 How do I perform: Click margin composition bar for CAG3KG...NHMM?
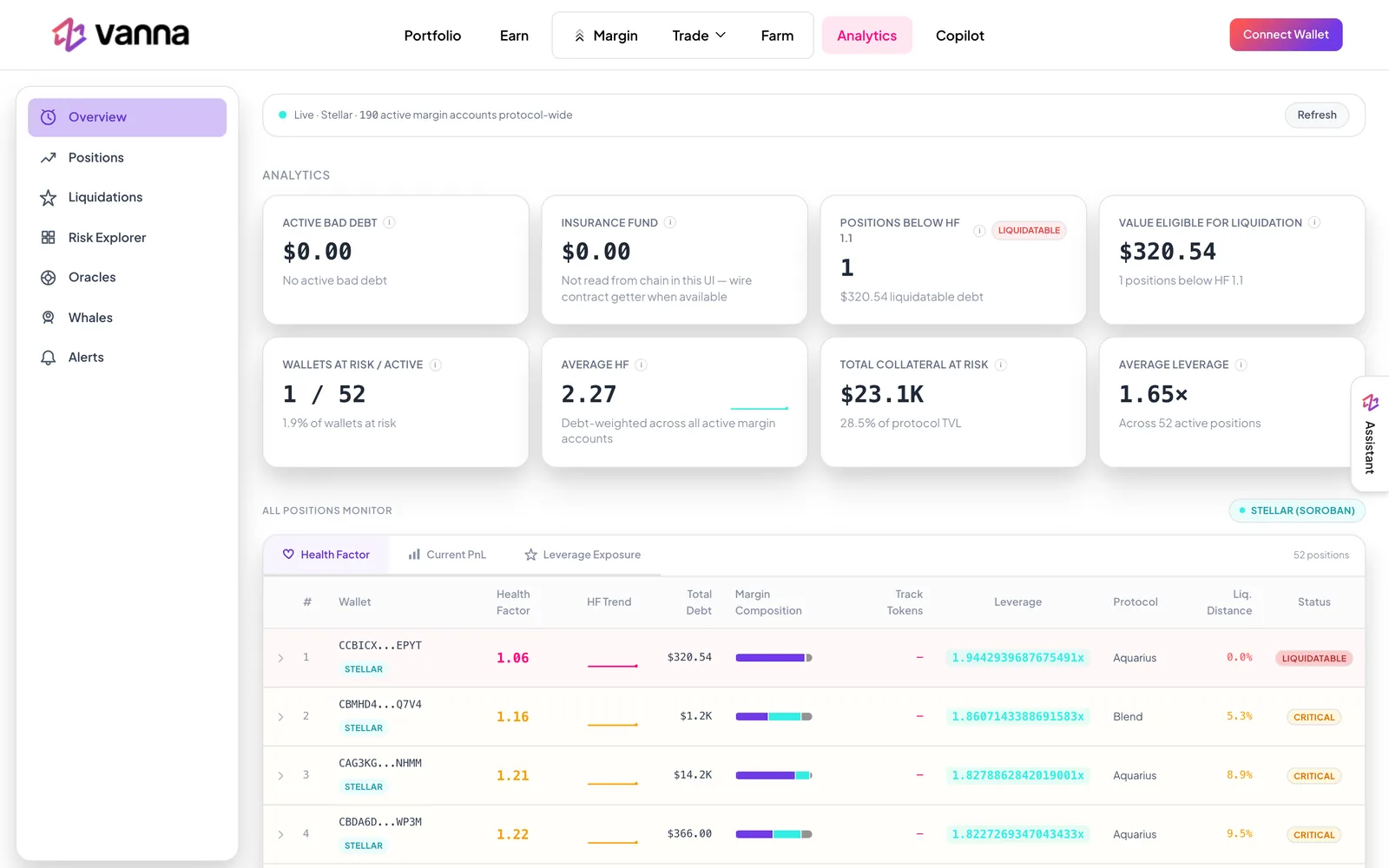coord(773,775)
